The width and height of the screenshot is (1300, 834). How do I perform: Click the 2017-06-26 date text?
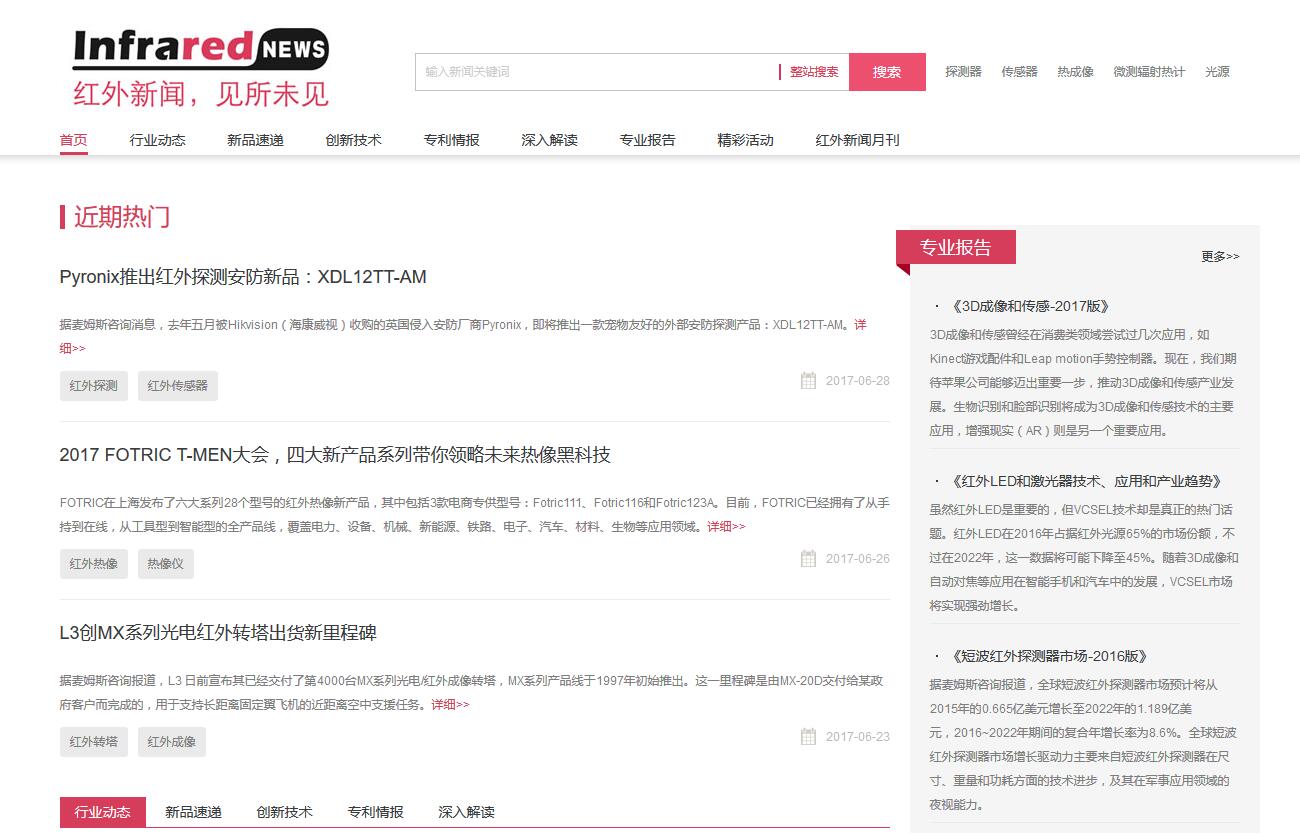pyautogui.click(x=857, y=559)
